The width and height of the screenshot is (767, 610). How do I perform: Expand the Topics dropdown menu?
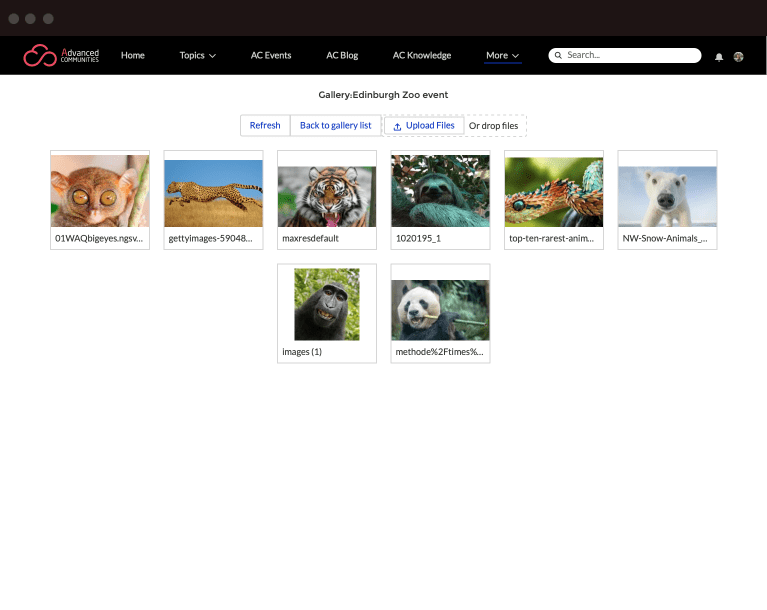pos(197,55)
